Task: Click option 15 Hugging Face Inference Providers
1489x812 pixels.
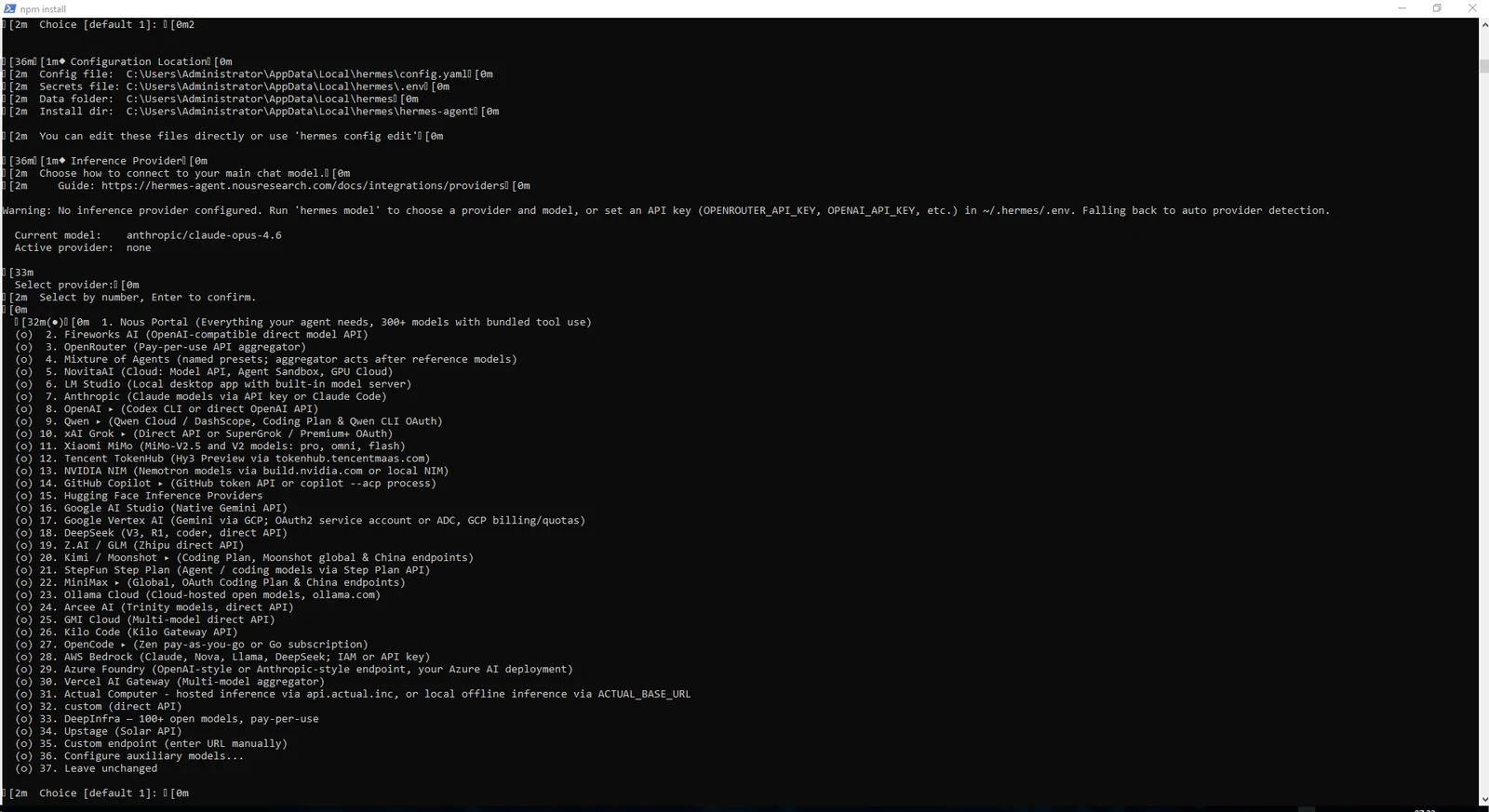Action: pyautogui.click(x=139, y=496)
